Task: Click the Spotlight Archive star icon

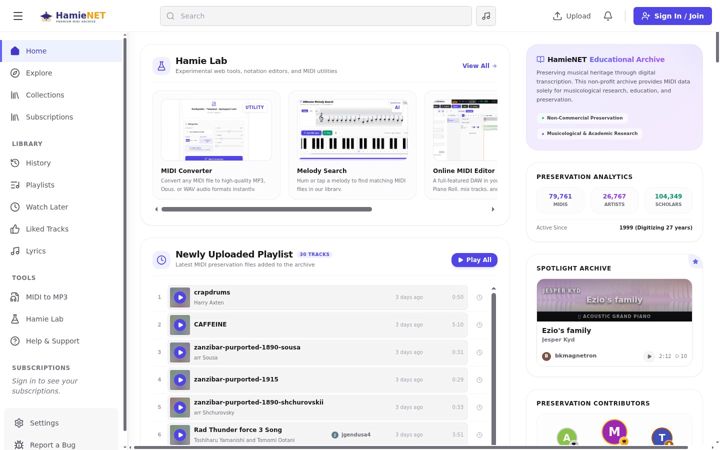Action: [x=695, y=262]
